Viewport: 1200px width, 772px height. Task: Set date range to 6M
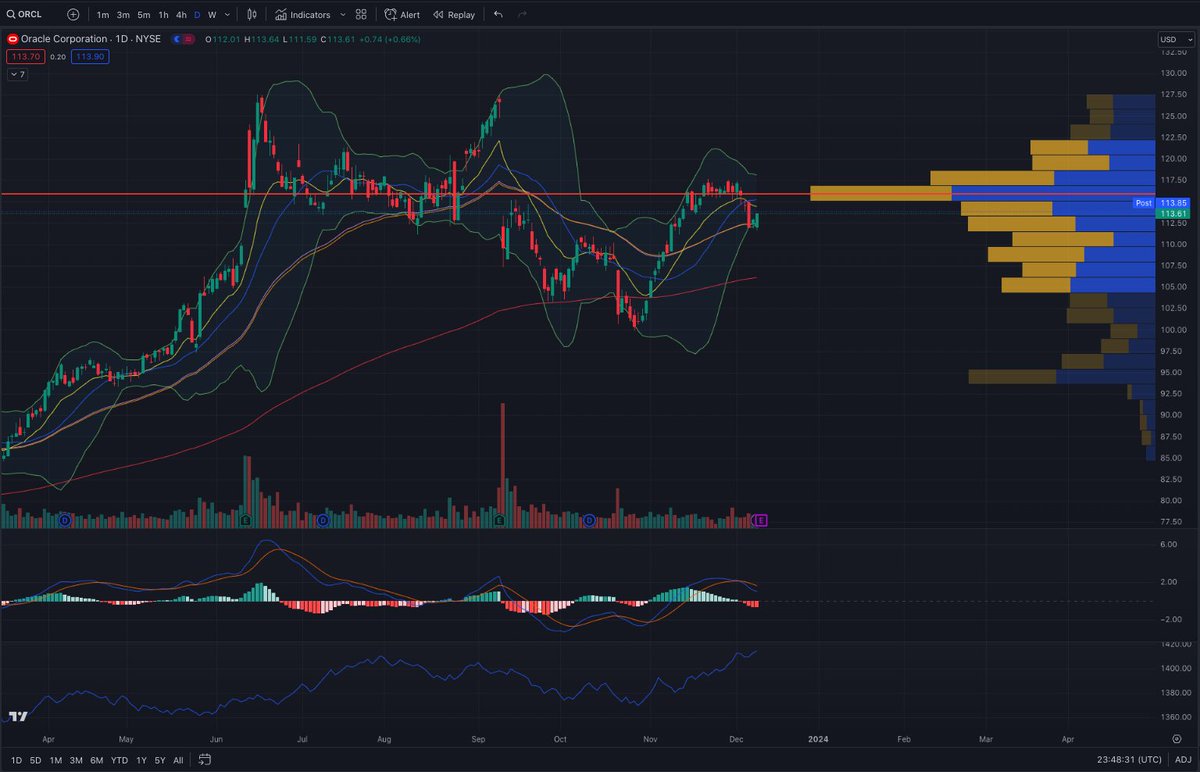97,760
